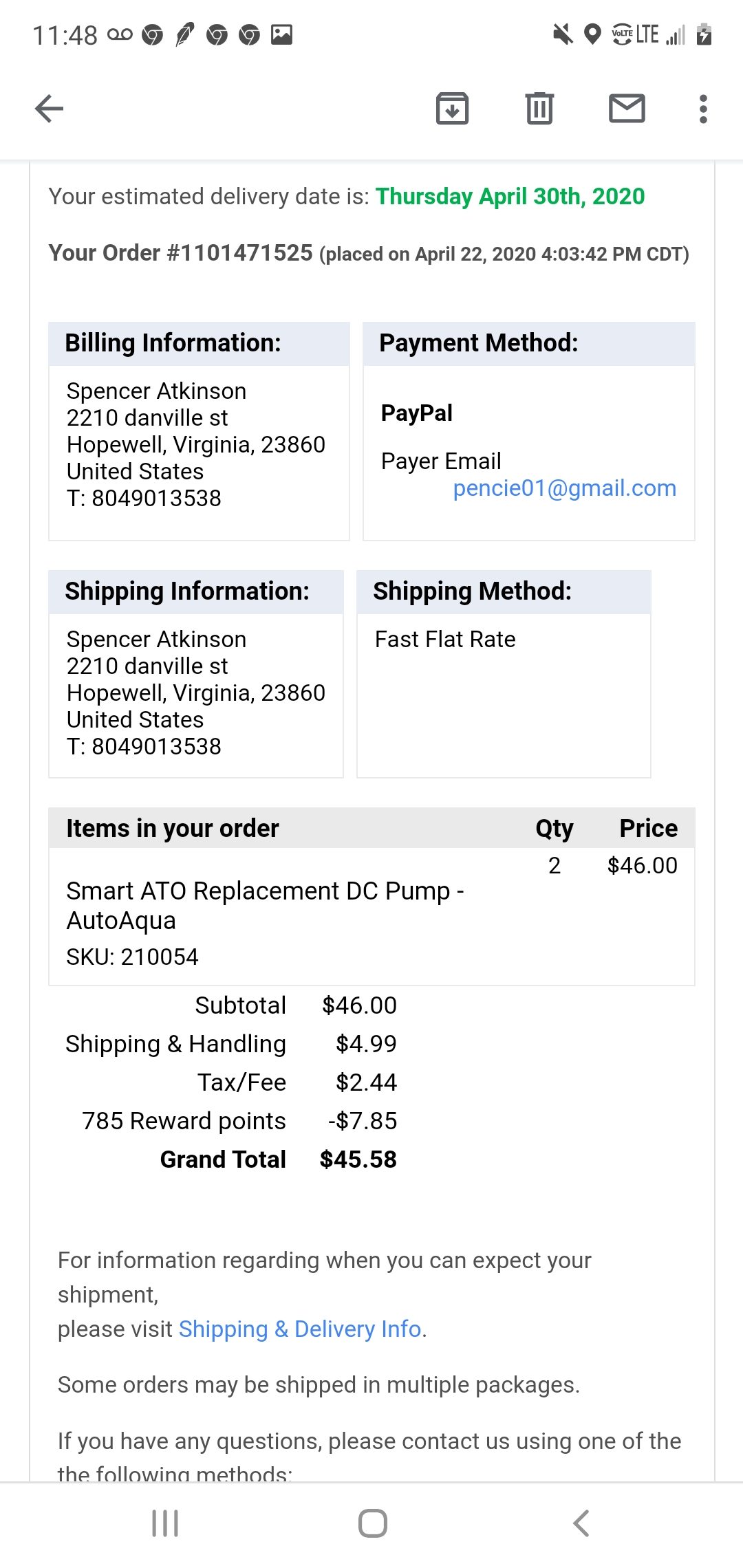Archive this email with the archive icon
This screenshot has height=1568, width=743.
pos(452,109)
